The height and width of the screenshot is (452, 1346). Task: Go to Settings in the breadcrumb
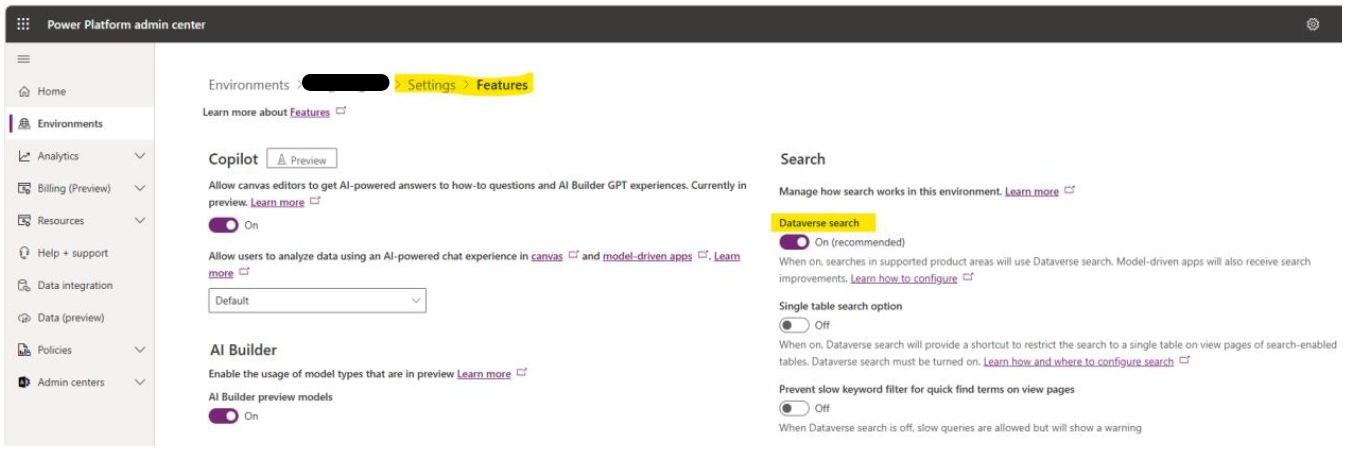coord(431,85)
